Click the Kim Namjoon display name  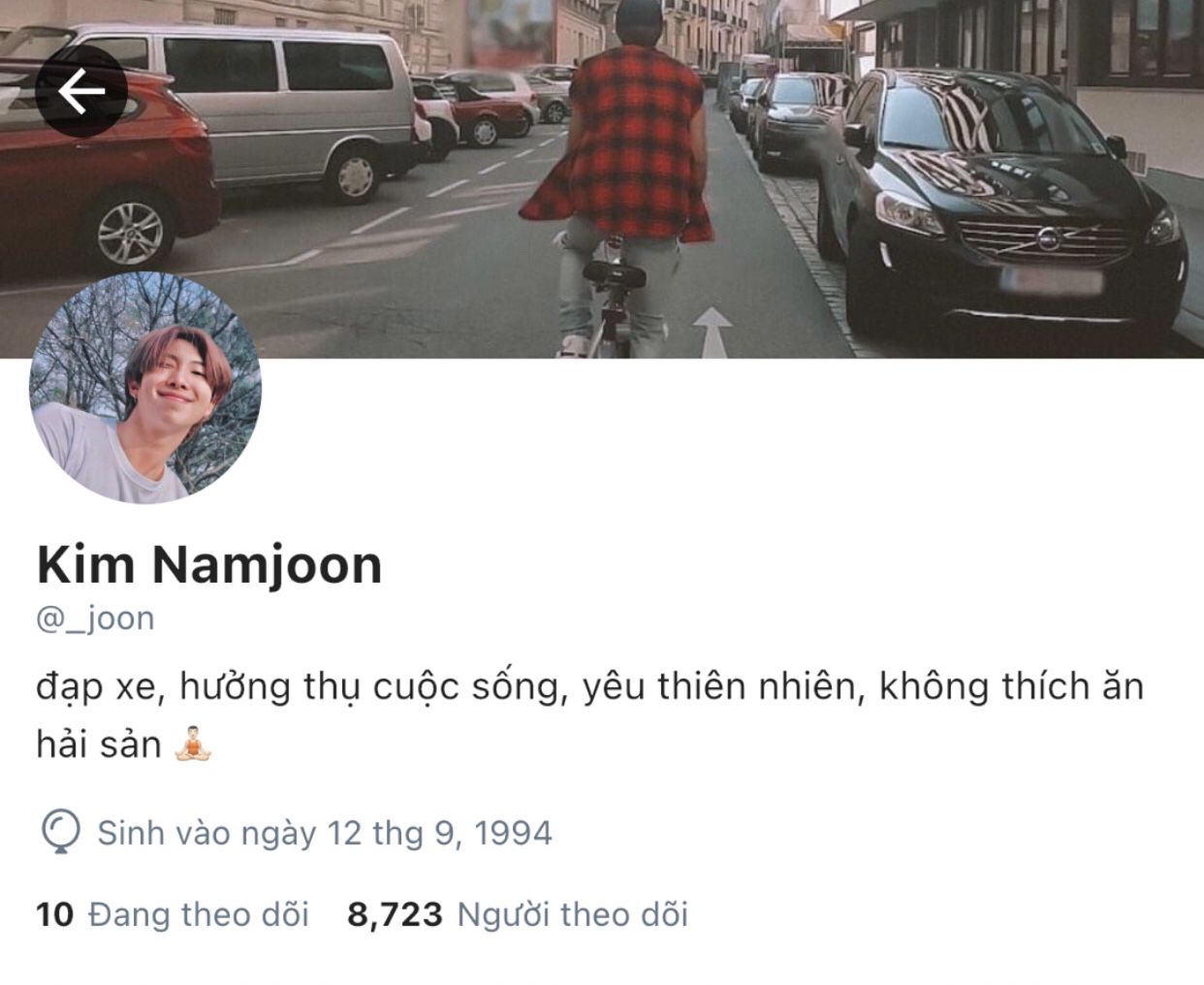209,564
